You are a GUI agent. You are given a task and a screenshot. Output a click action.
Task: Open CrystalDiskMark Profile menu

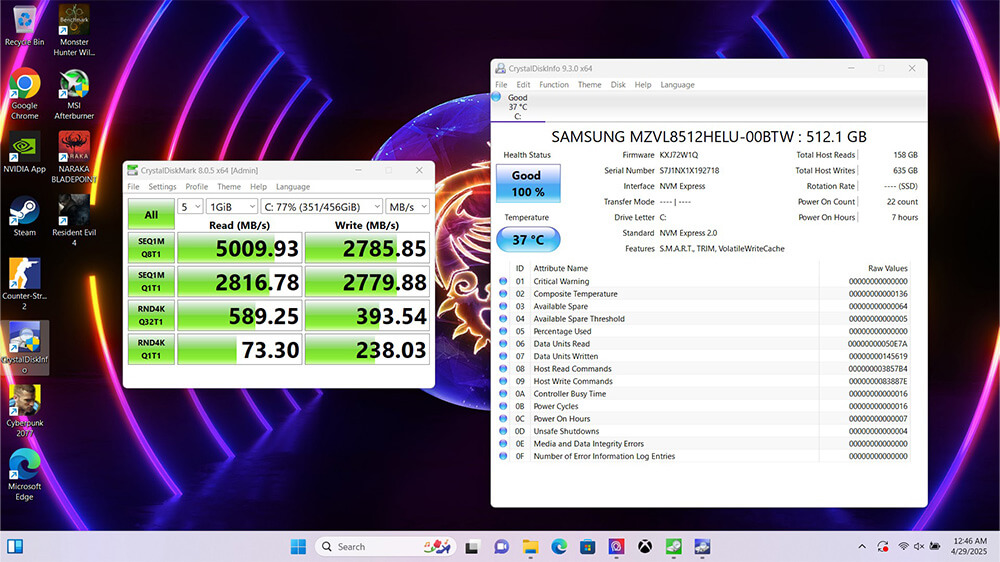point(196,187)
